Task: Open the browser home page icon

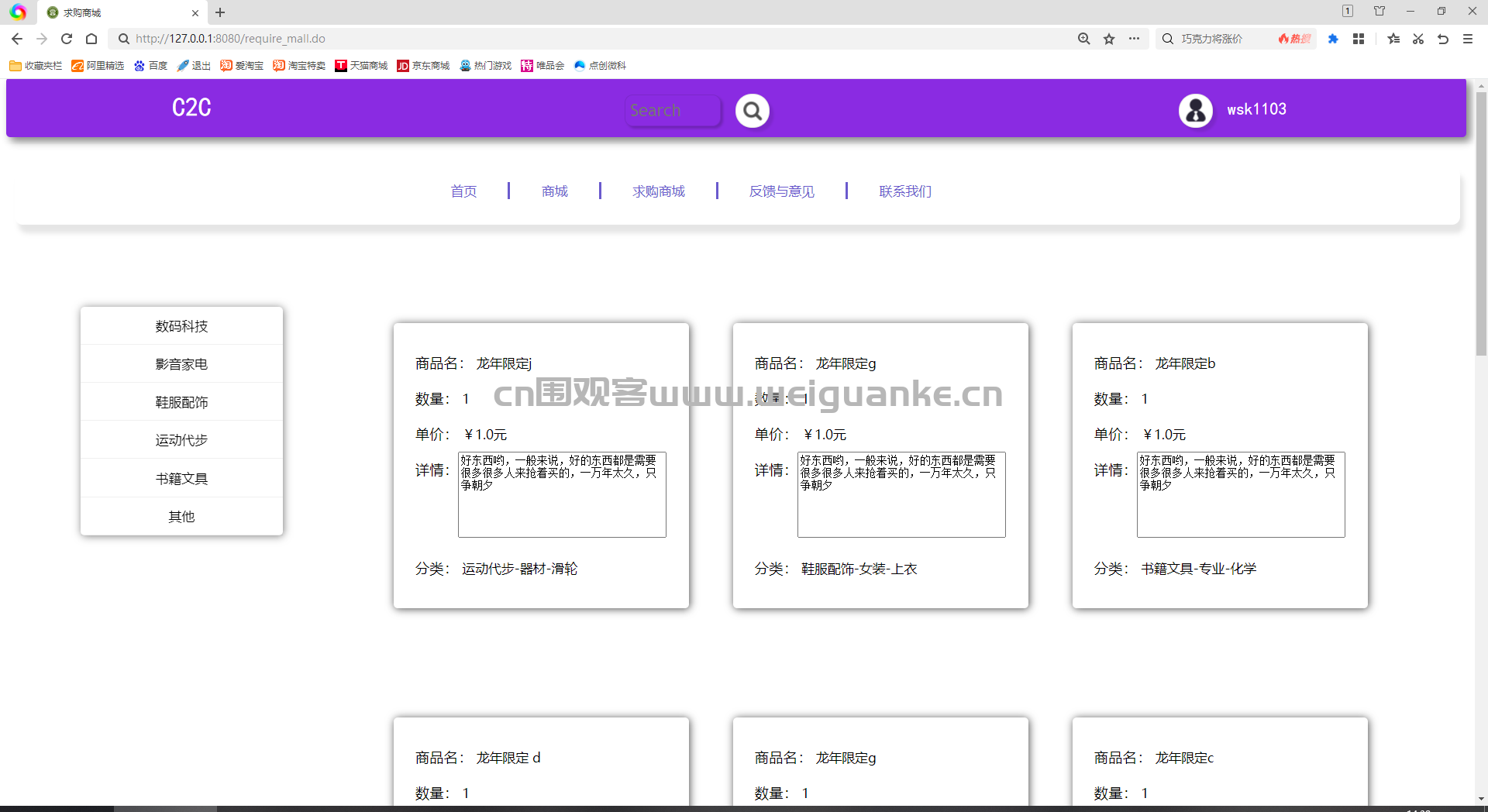Action: (91, 39)
